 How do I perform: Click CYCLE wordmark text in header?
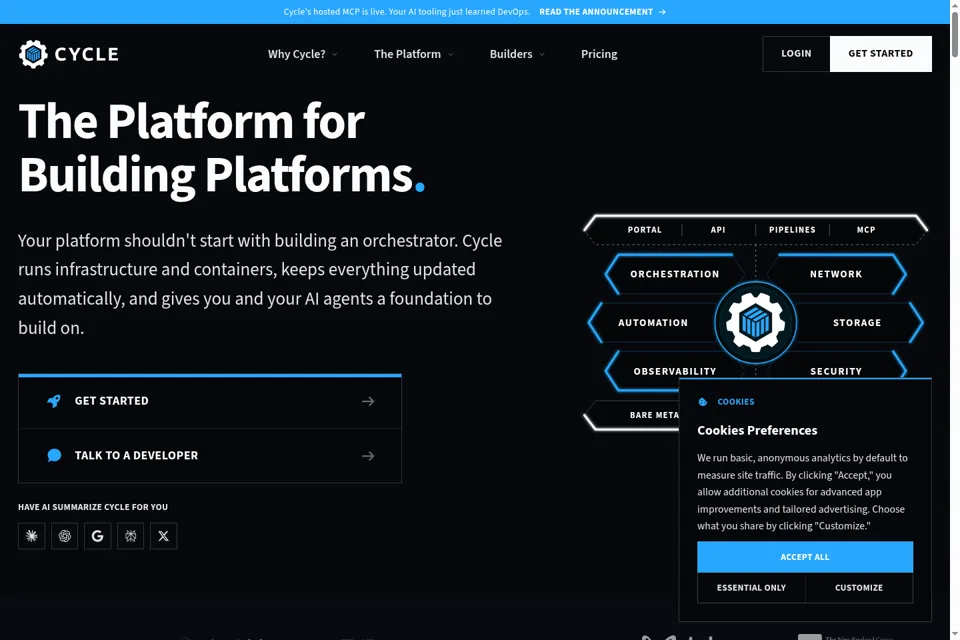(x=86, y=54)
